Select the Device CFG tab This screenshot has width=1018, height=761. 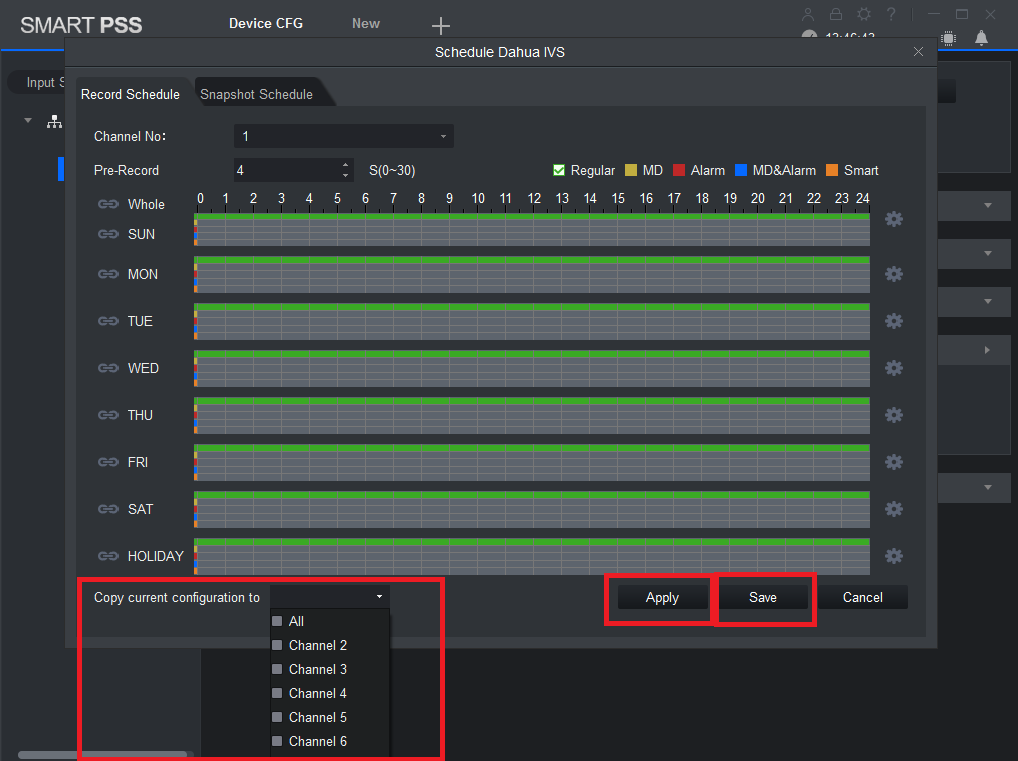point(265,23)
